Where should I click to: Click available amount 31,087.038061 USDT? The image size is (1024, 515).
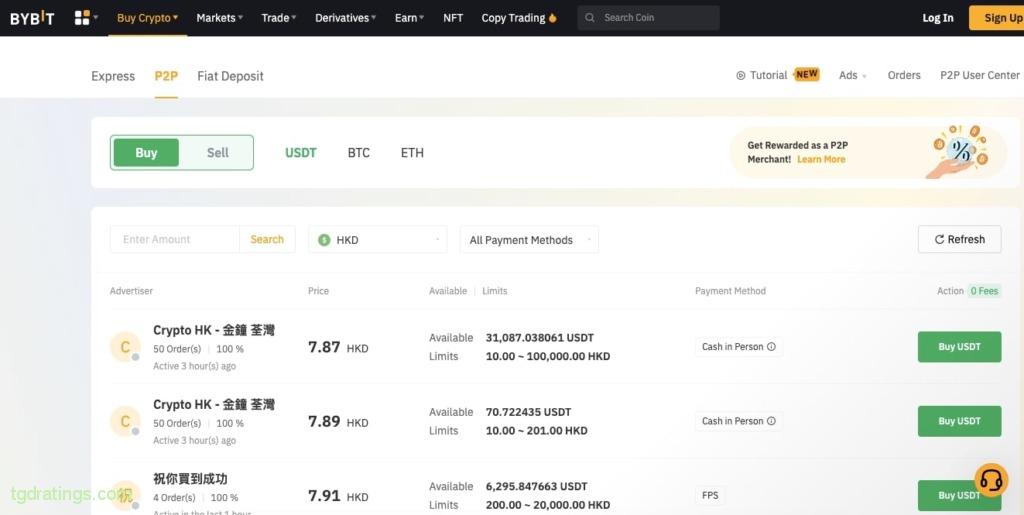pyautogui.click(x=539, y=337)
